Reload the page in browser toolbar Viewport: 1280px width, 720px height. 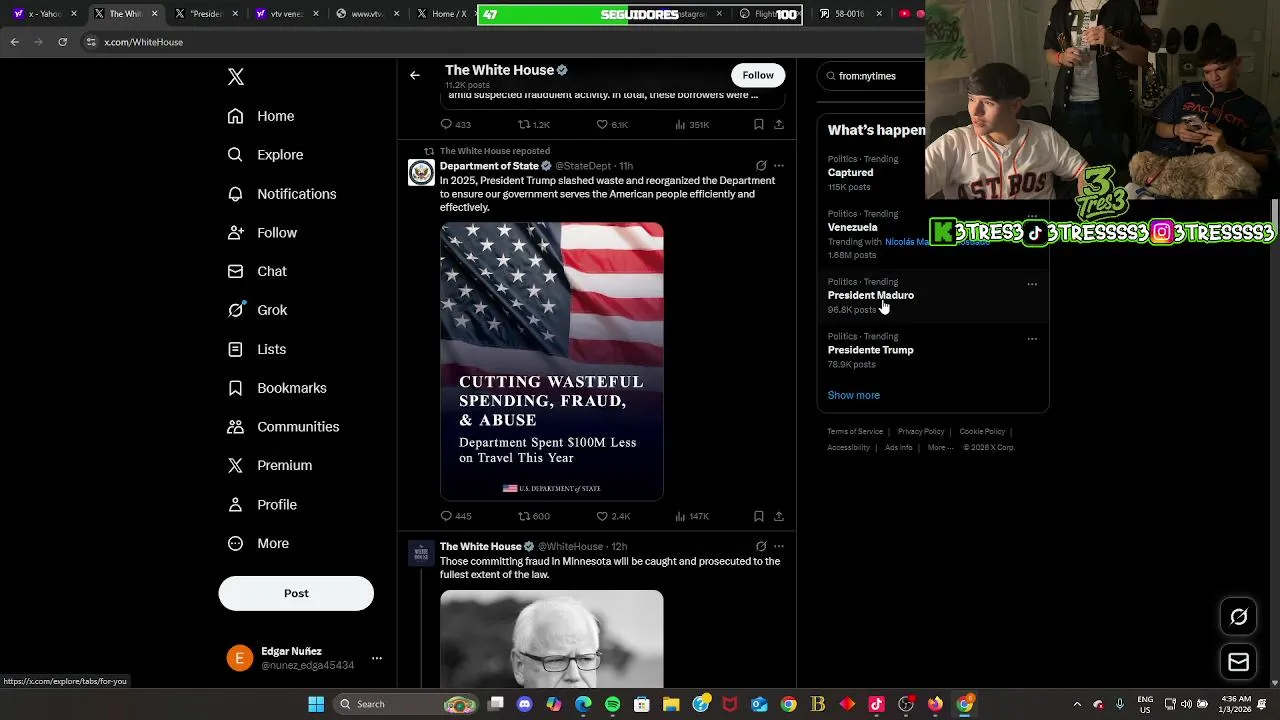62,42
